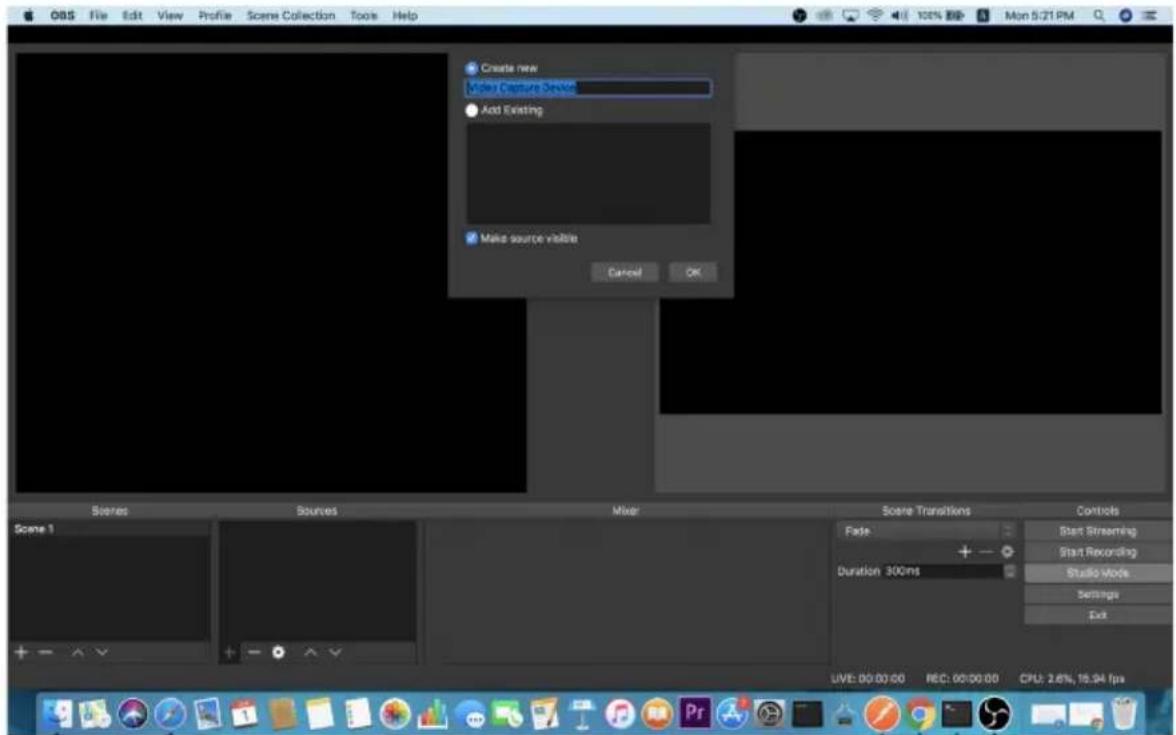Add a scene transition with the plus icon

[x=964, y=551]
